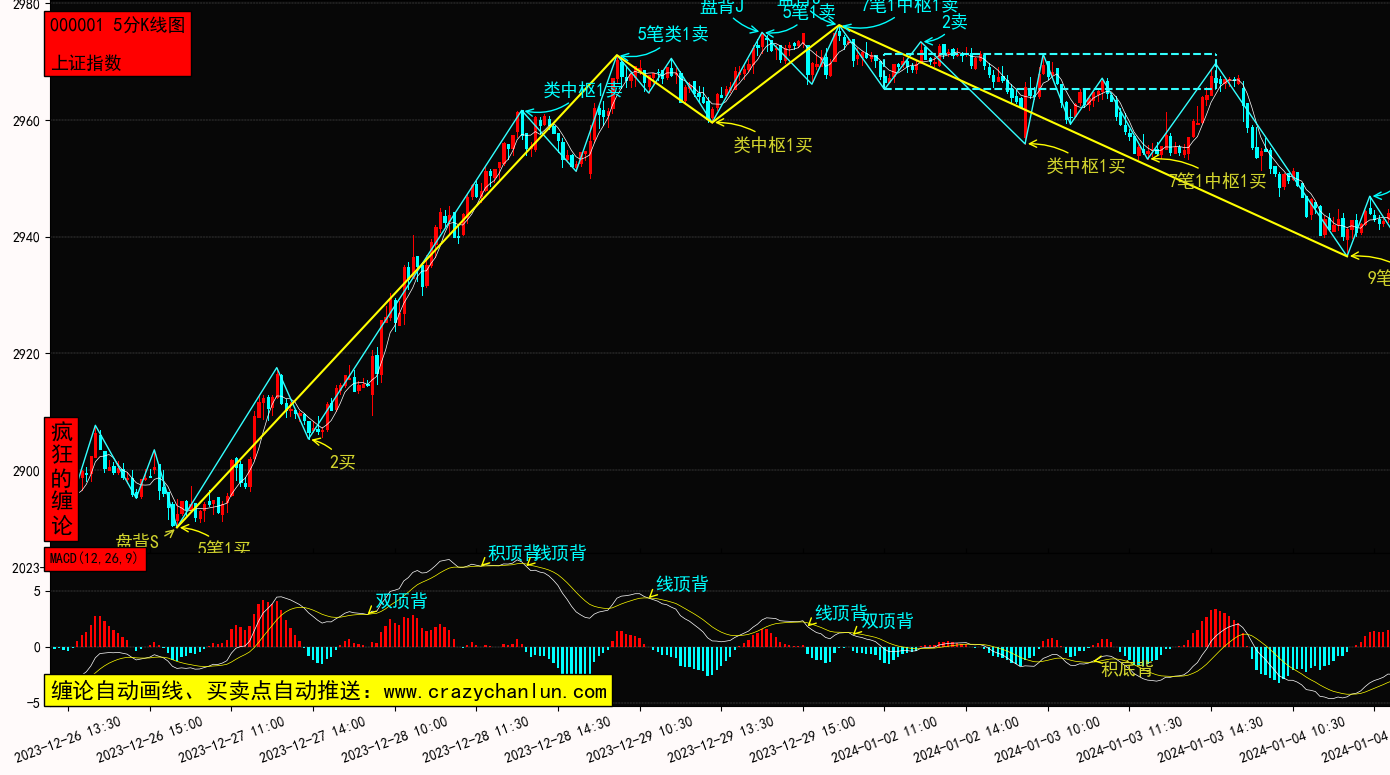Select the 盘背J marker near the top
This screenshot has width=1390, height=775.
[x=721, y=8]
